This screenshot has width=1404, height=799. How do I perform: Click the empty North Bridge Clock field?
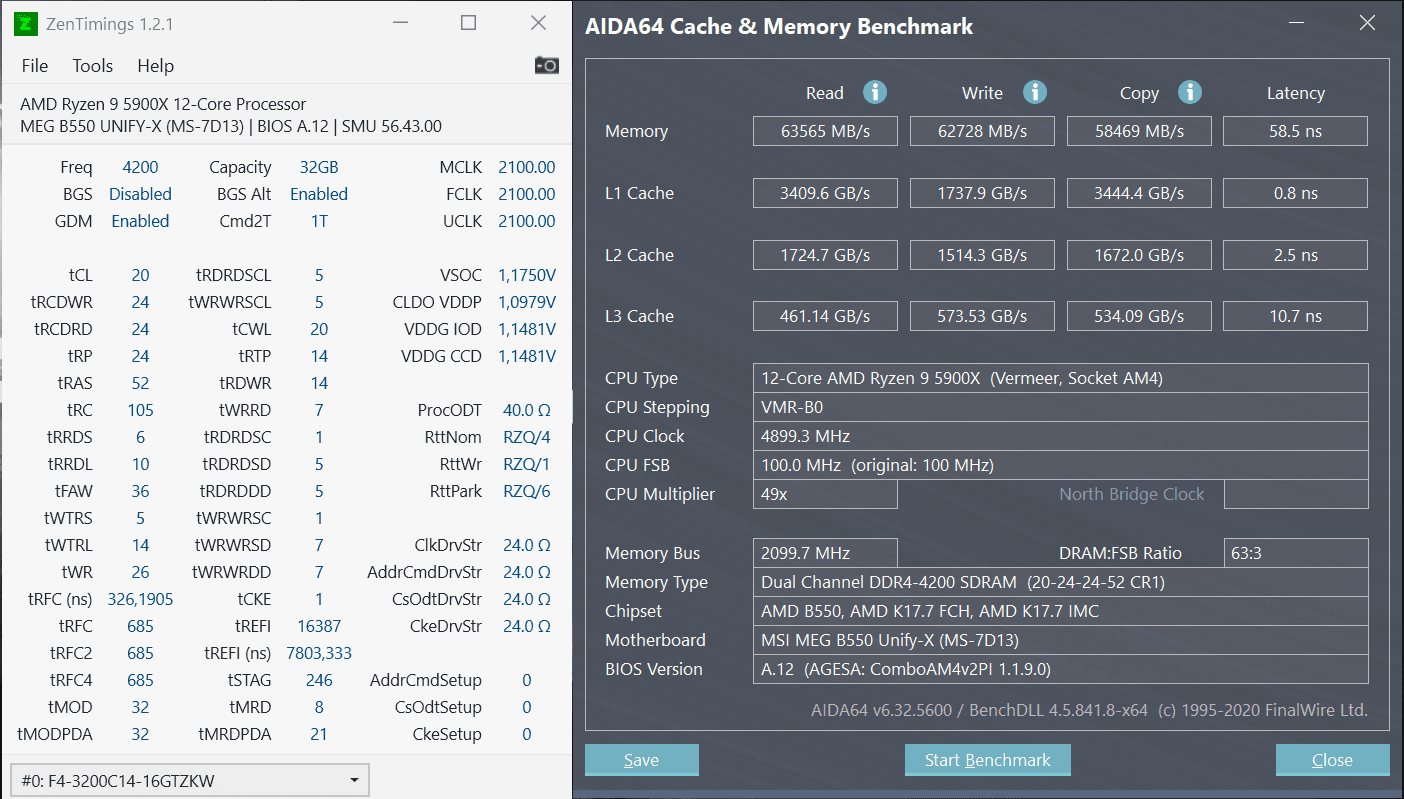(x=1296, y=494)
